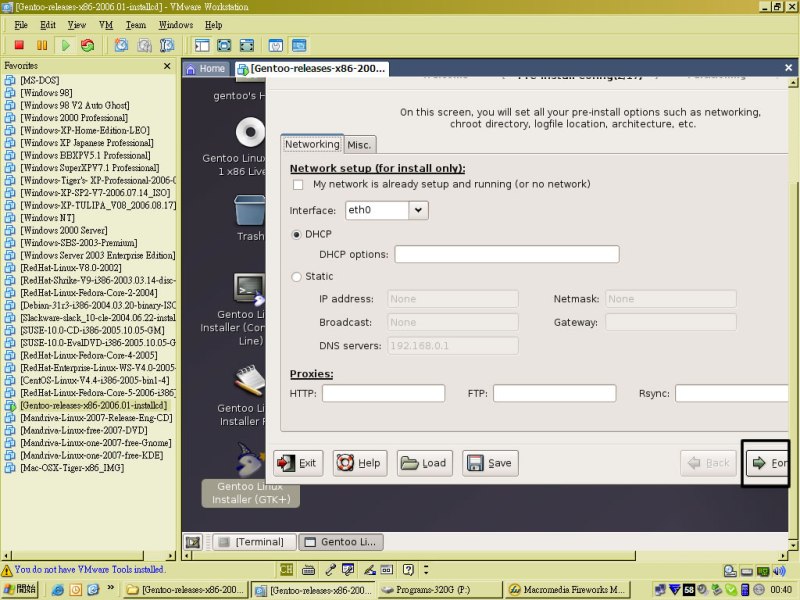Select [RedHat-Linux-V8.0-2002] in Favorites
The width and height of the screenshot is (800, 600).
(x=71, y=268)
